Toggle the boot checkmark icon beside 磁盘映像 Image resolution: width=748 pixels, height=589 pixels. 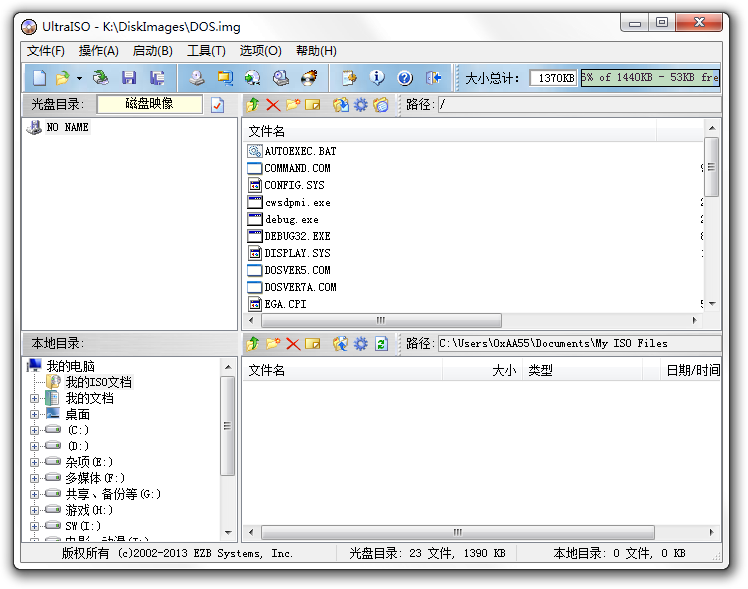coord(217,105)
